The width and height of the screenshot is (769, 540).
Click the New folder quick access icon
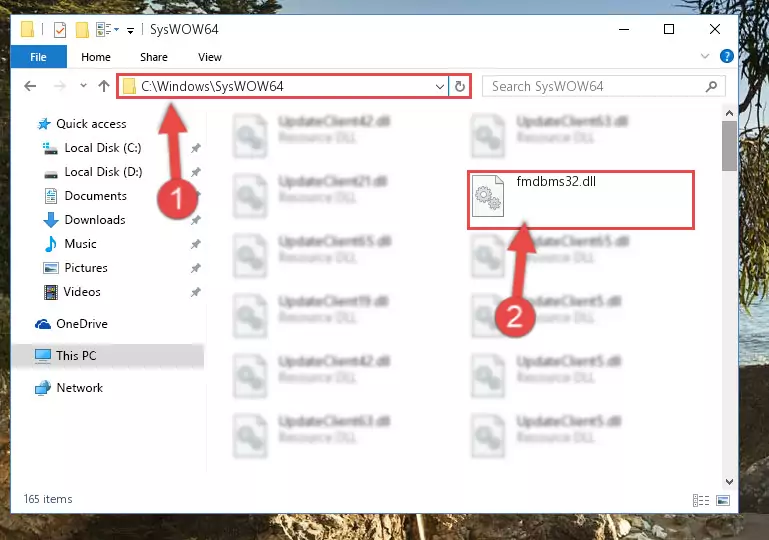pyautogui.click(x=82, y=29)
